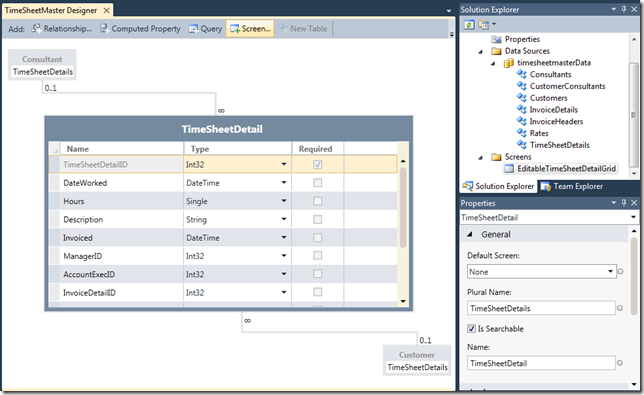Open EditableTimeSheetDetailGrid screen
The height and width of the screenshot is (395, 644).
566,169
